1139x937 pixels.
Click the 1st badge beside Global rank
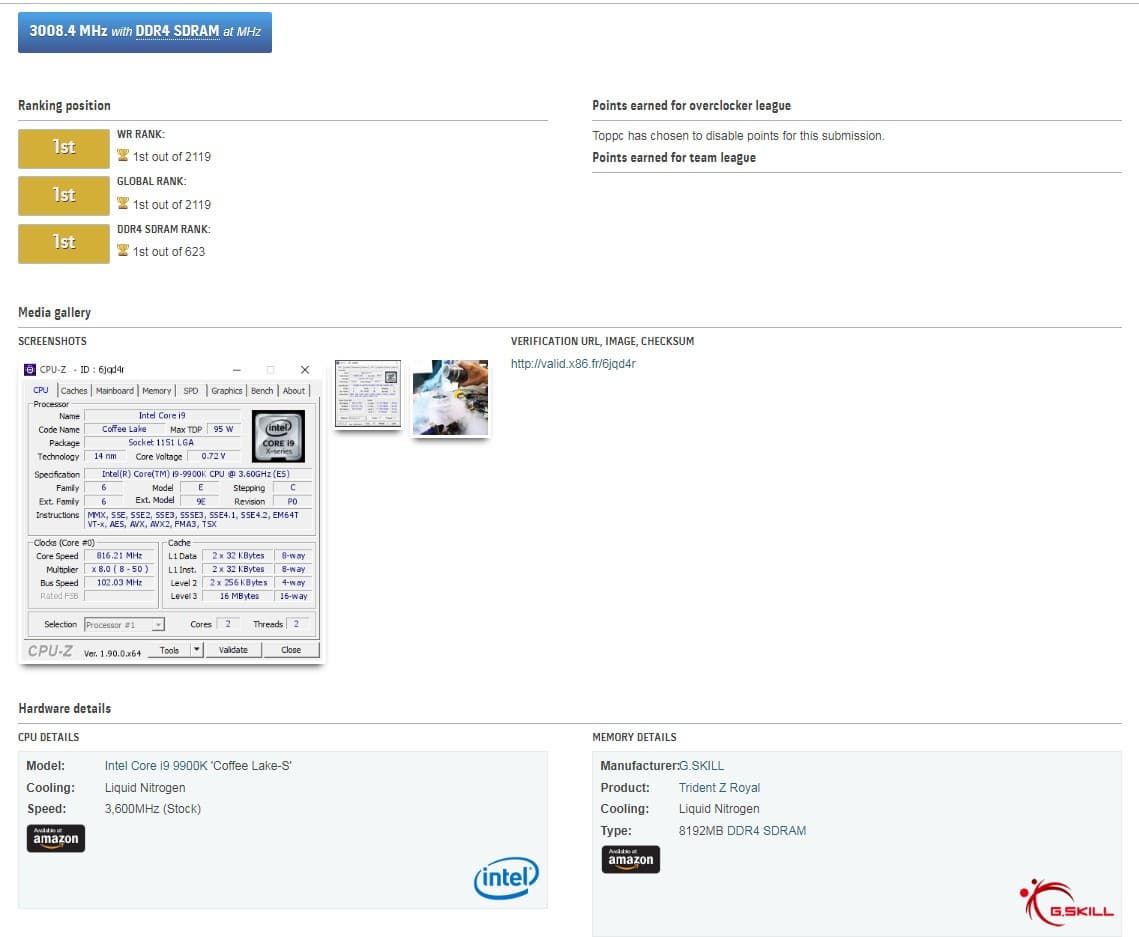pyautogui.click(x=64, y=195)
